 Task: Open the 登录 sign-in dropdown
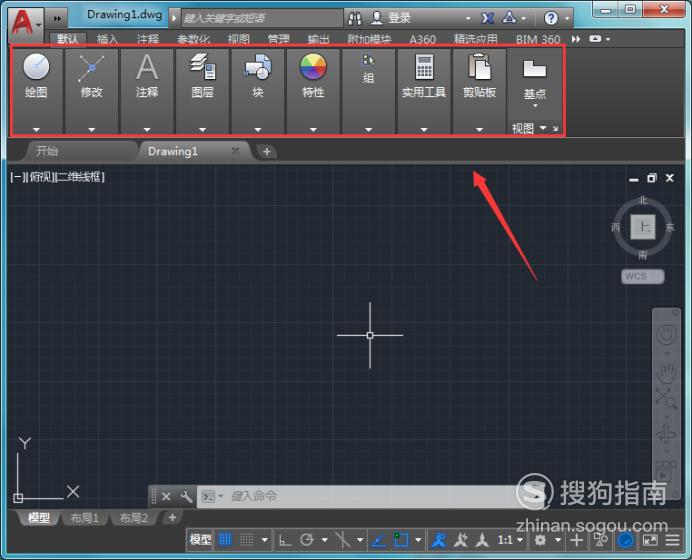[468, 19]
